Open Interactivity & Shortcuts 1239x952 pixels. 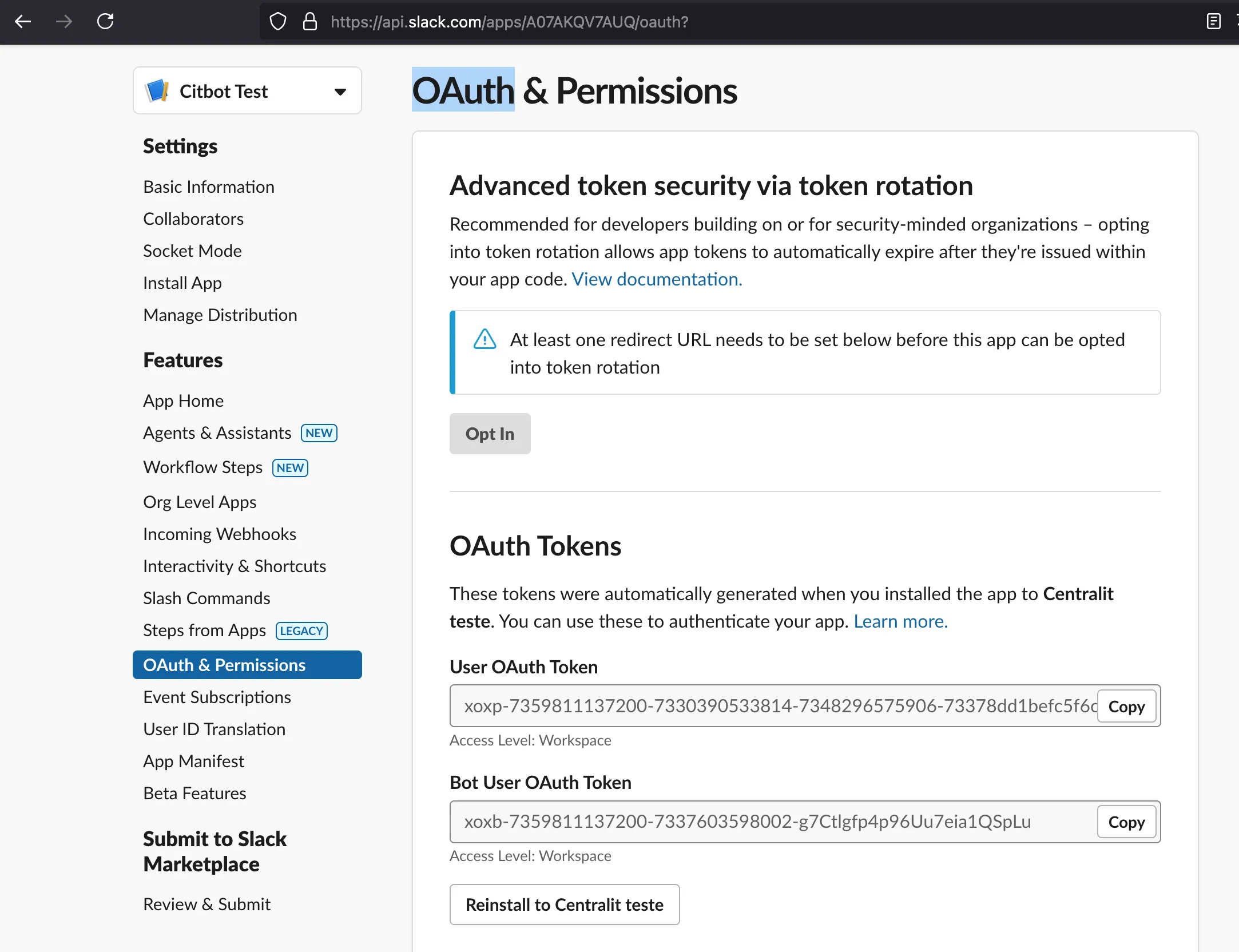click(235, 566)
